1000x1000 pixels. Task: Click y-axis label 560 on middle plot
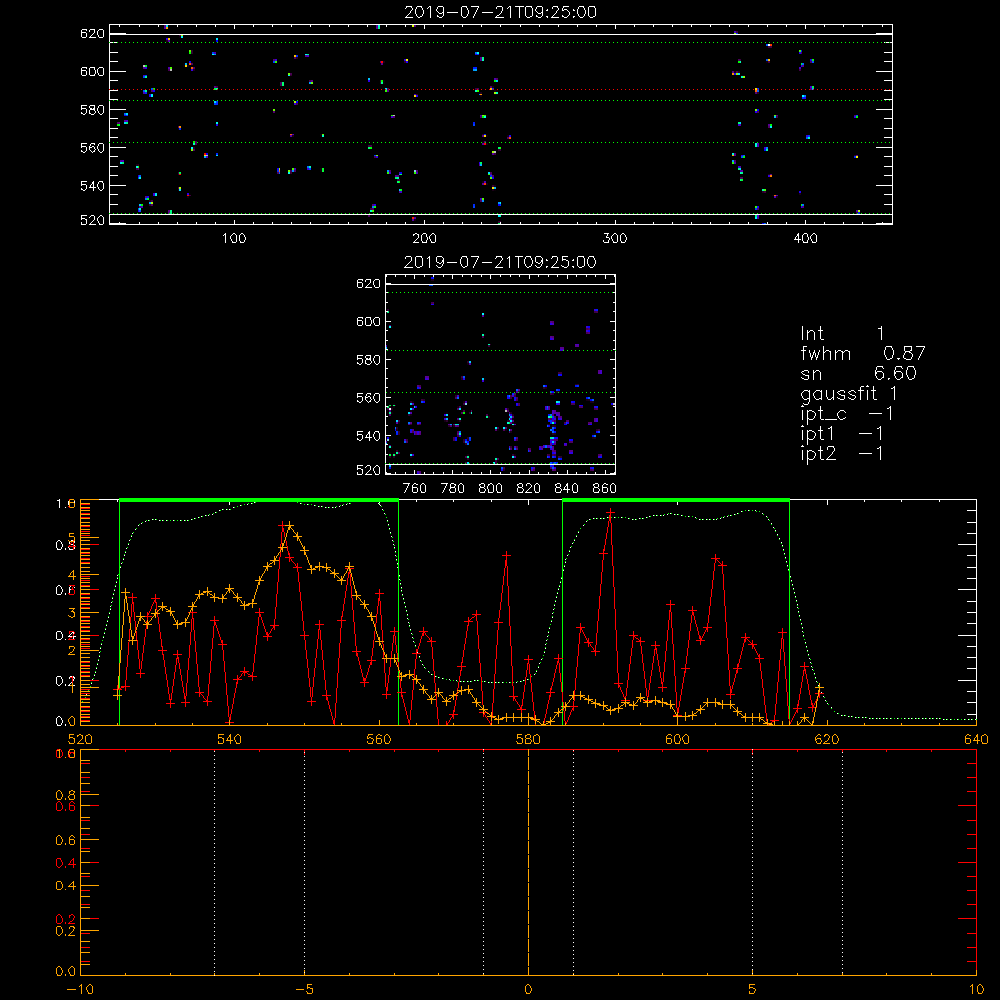(368, 398)
